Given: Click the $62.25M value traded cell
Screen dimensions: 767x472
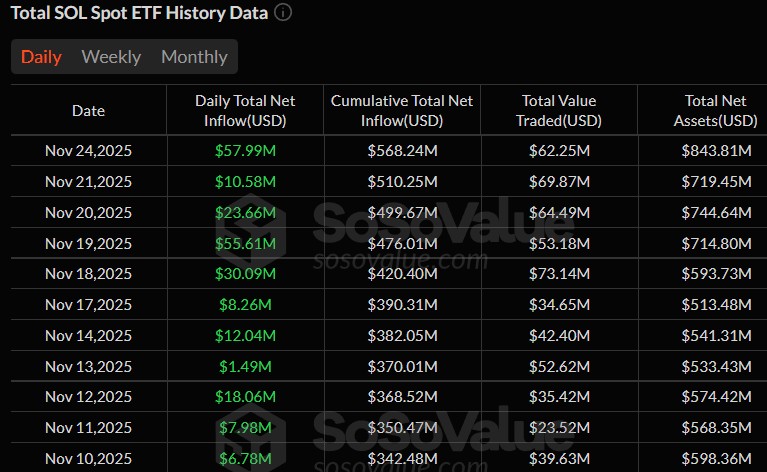Looking at the screenshot, I should (x=559, y=151).
